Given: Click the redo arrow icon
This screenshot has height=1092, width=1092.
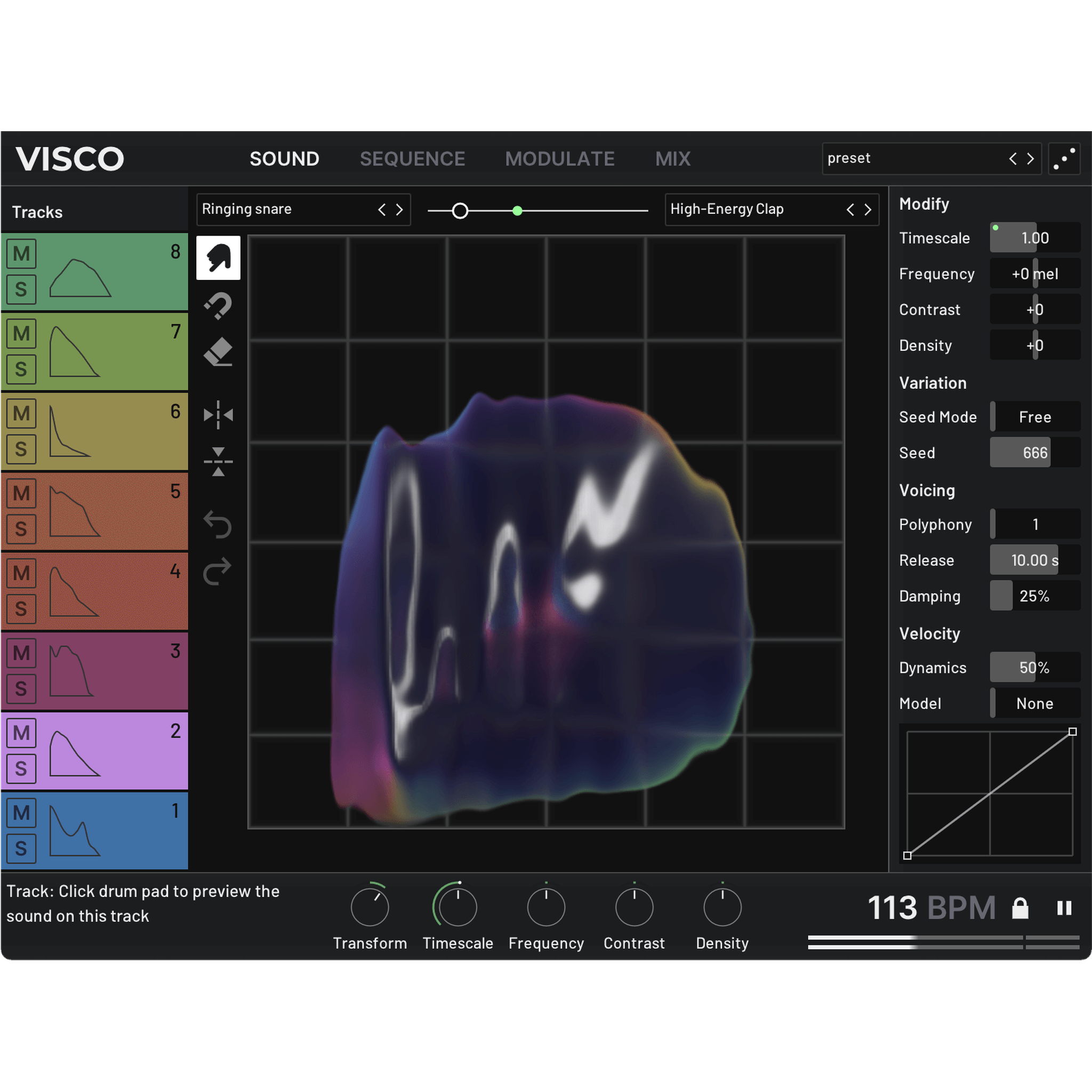Looking at the screenshot, I should [218, 571].
